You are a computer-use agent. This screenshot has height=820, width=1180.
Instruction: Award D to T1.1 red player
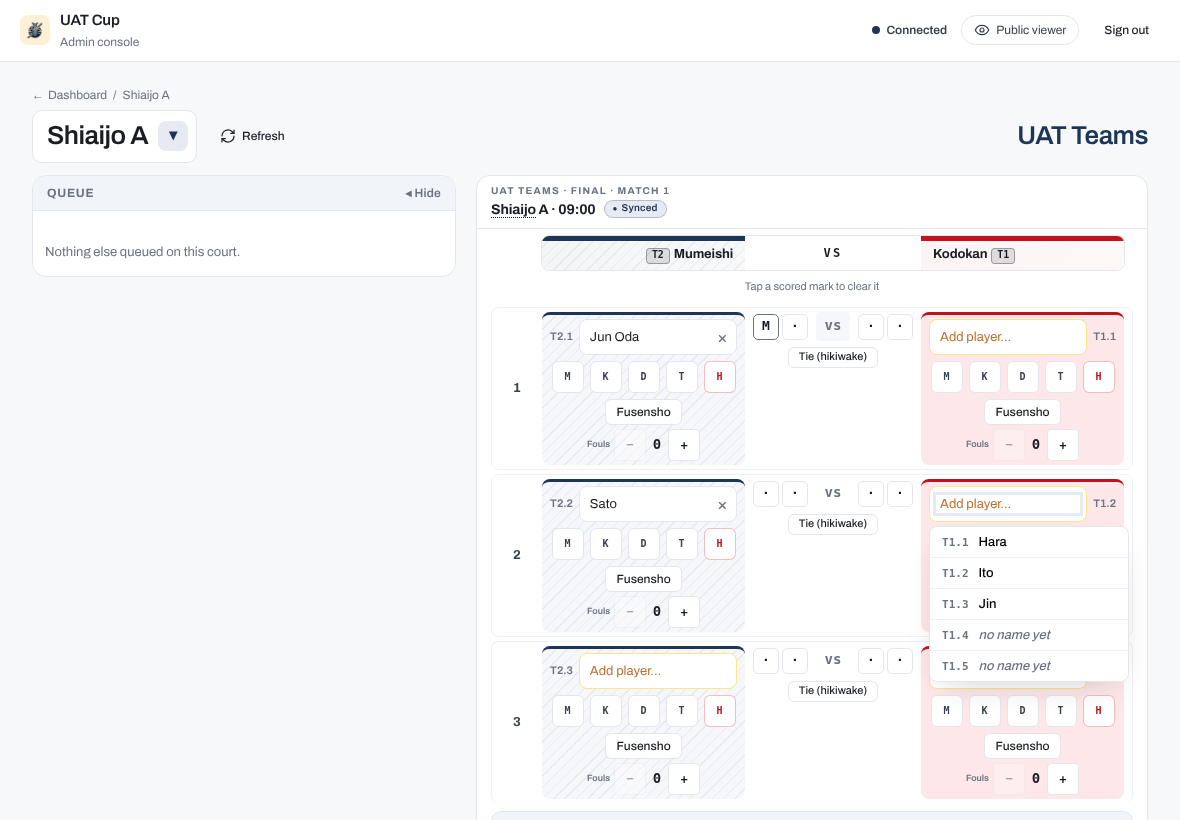coord(1022,376)
